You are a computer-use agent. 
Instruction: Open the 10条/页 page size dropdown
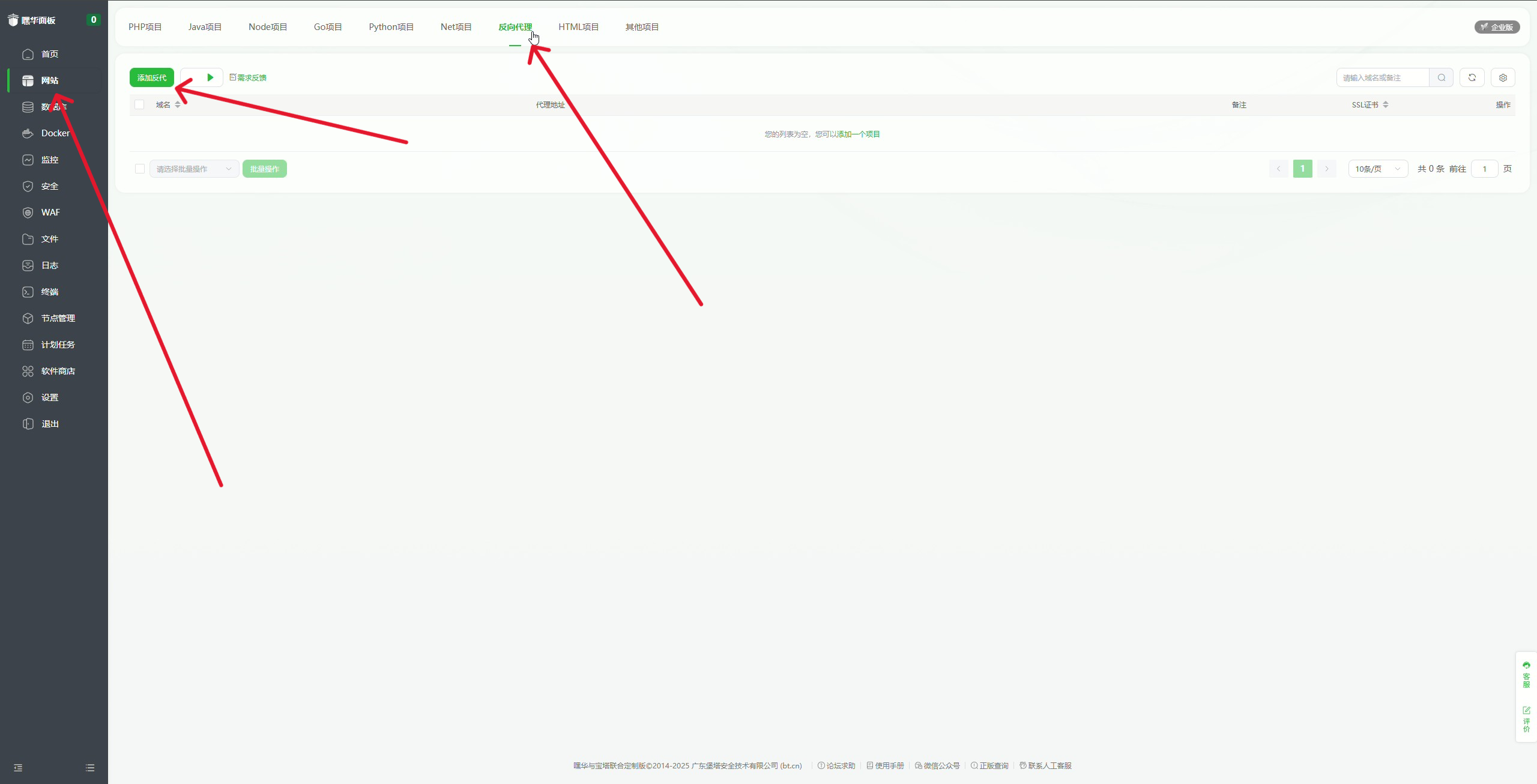click(x=1377, y=169)
